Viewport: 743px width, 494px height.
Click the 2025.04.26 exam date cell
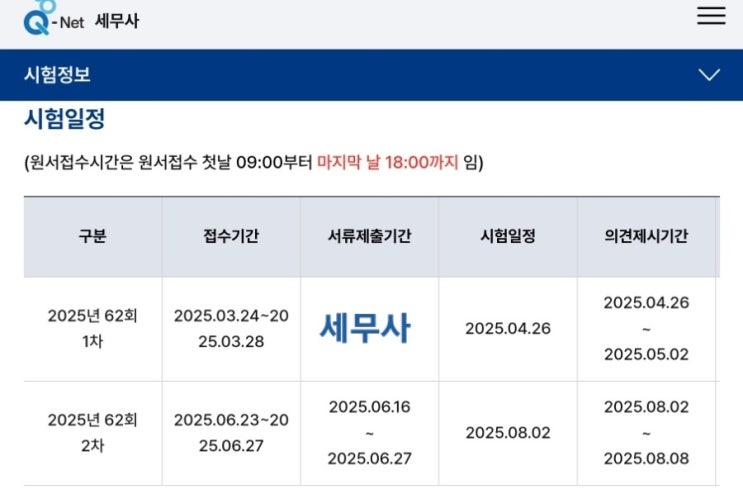[x=508, y=328]
